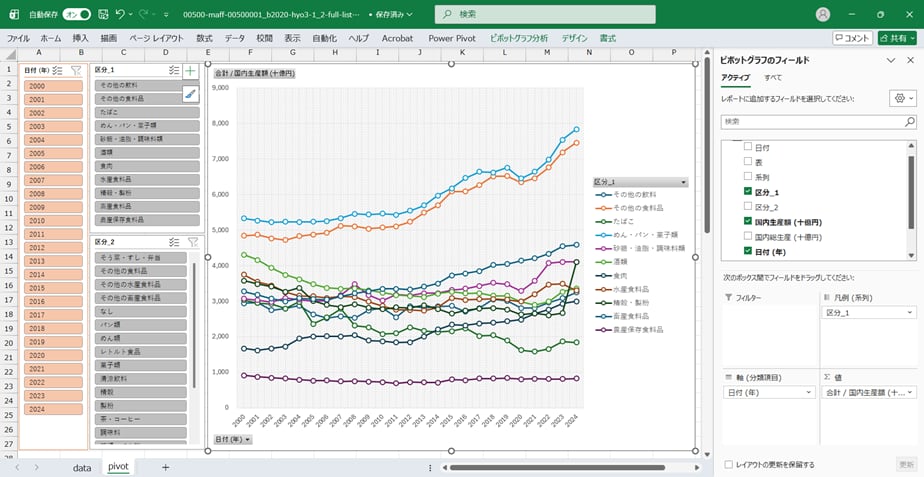Add a new sheet with plus icon
The image size is (924, 477).
click(x=165, y=467)
